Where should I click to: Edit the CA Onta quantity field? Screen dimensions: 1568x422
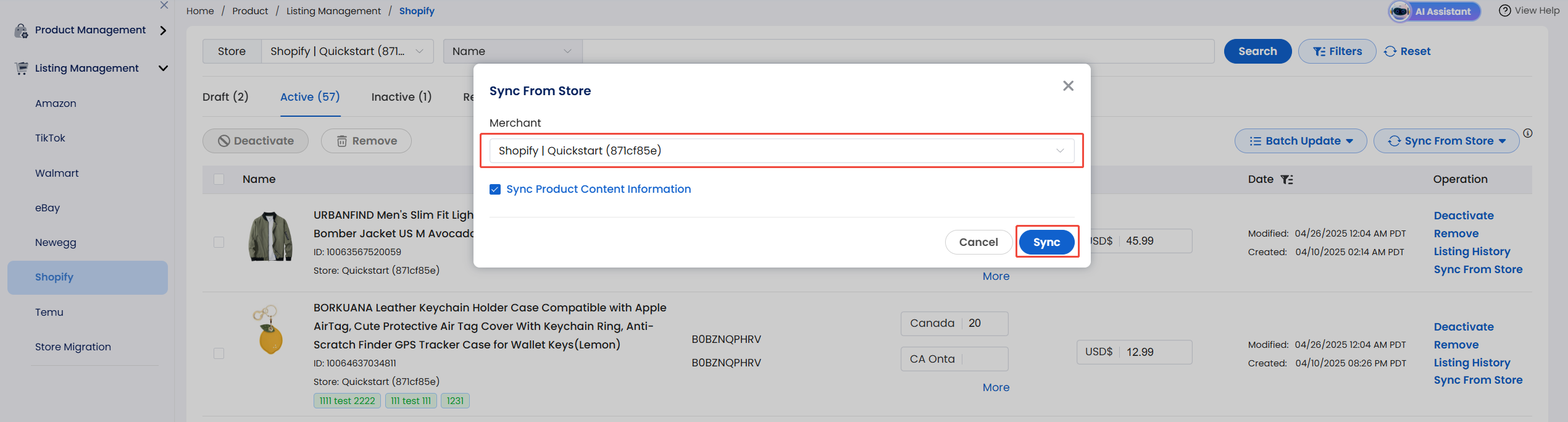[x=985, y=359]
